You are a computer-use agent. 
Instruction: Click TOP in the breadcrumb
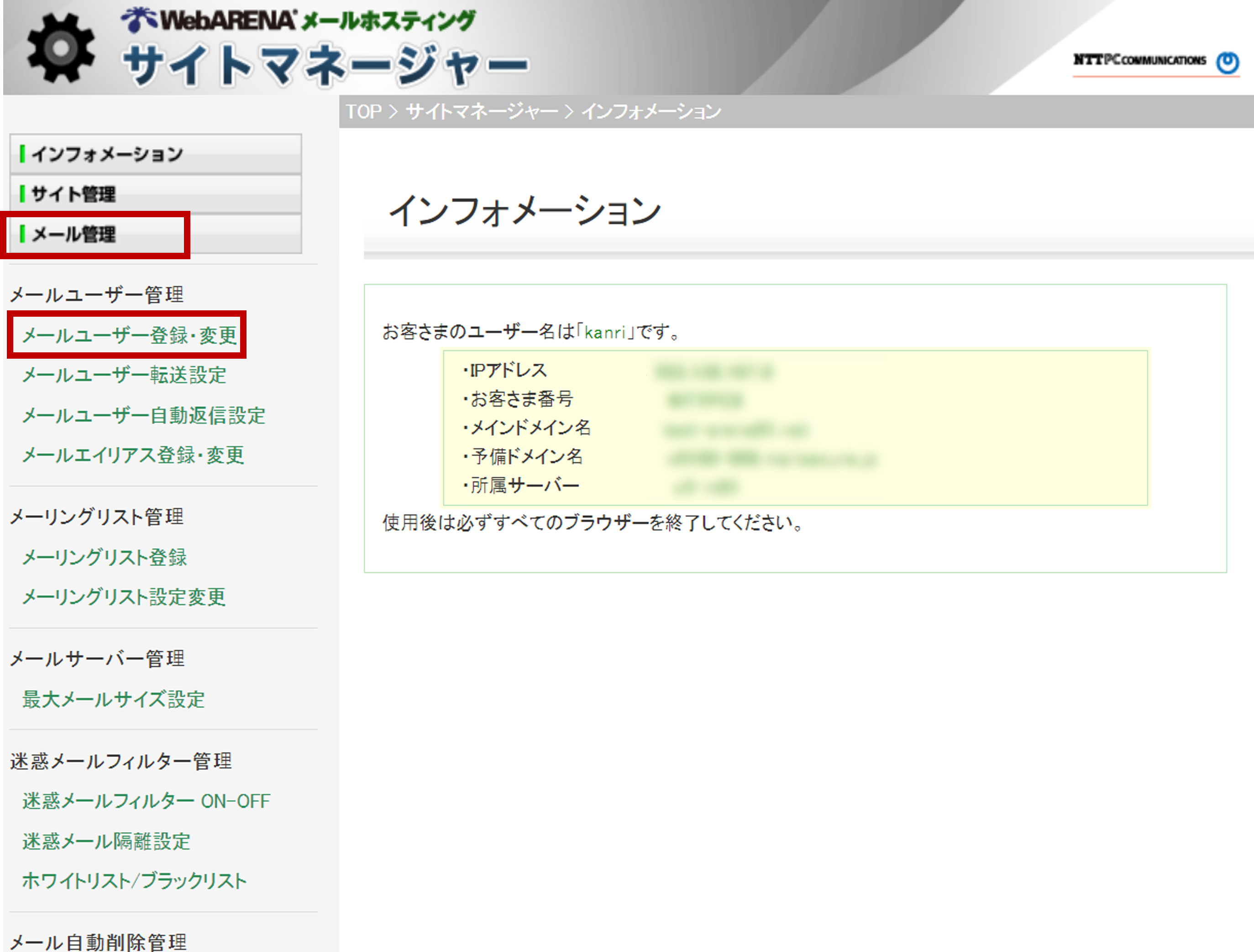click(363, 112)
